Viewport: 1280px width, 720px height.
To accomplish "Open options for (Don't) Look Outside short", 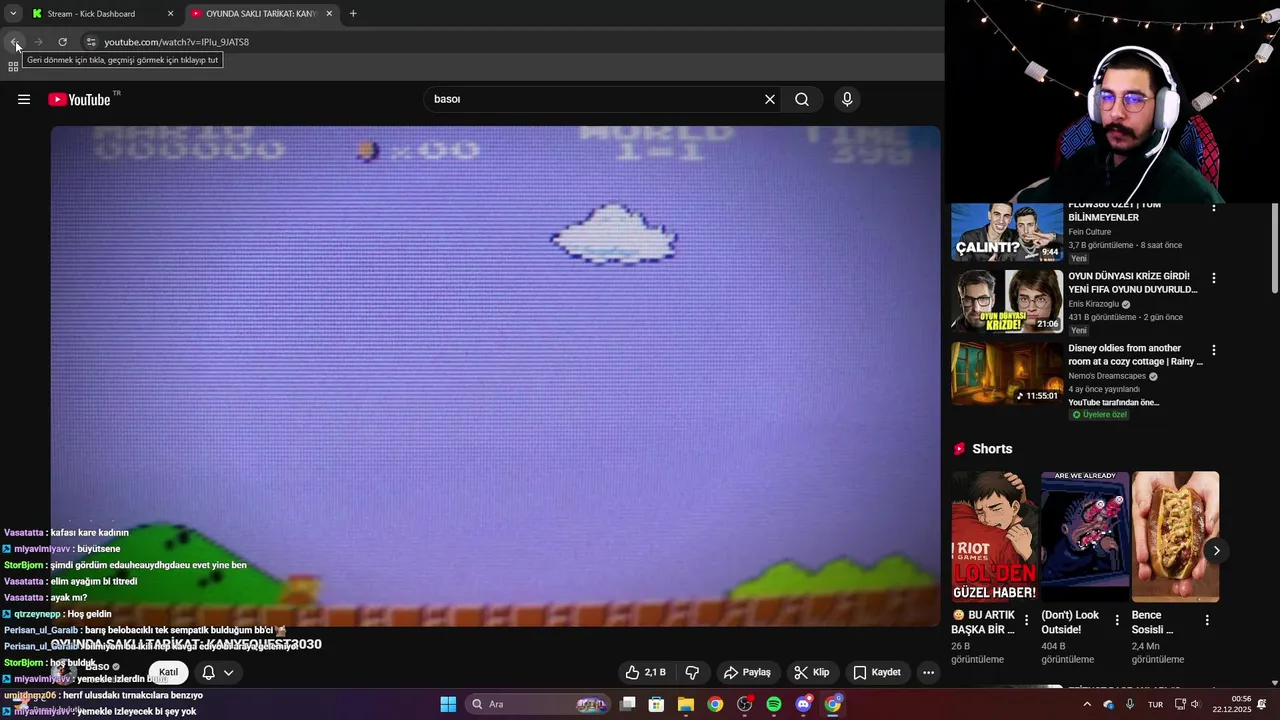I will click(1117, 620).
